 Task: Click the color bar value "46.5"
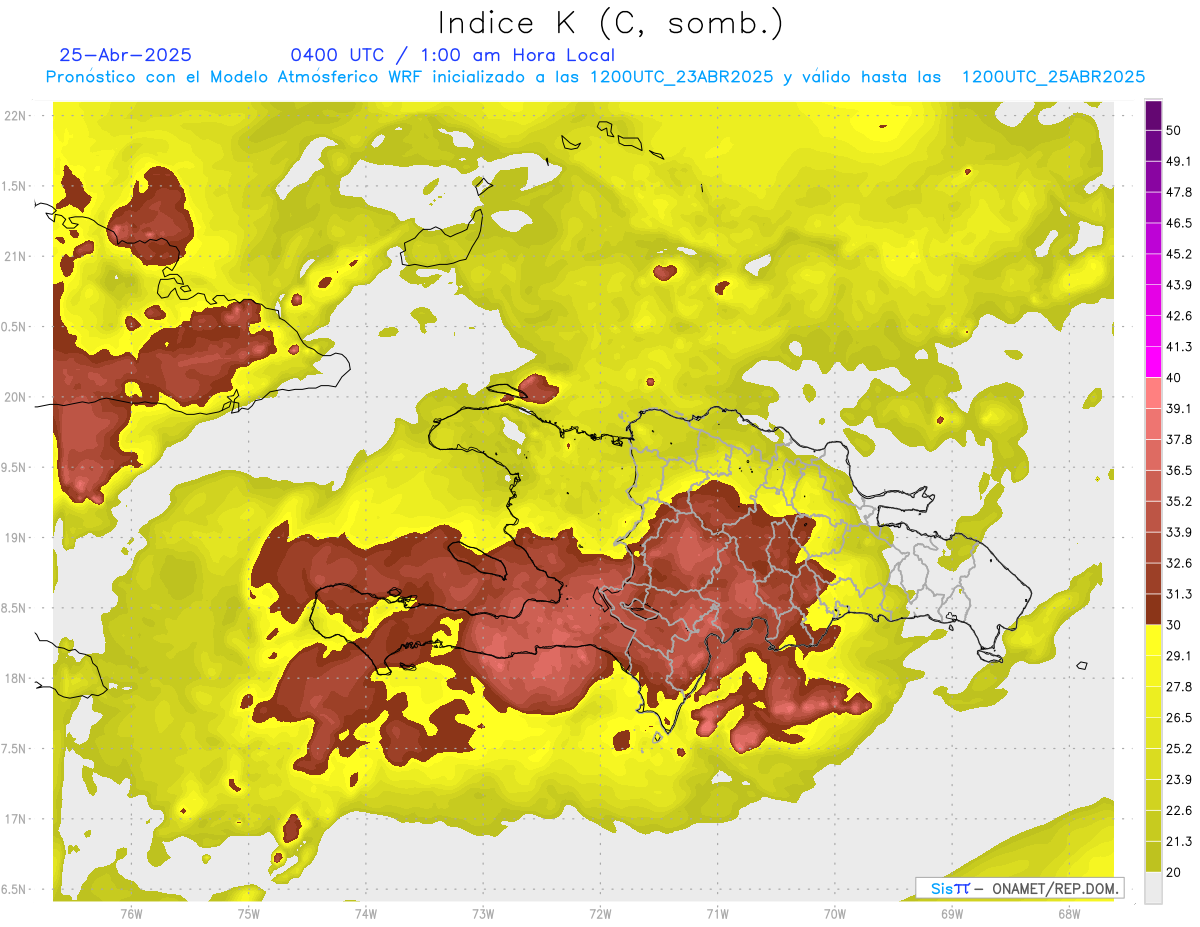tap(1179, 223)
